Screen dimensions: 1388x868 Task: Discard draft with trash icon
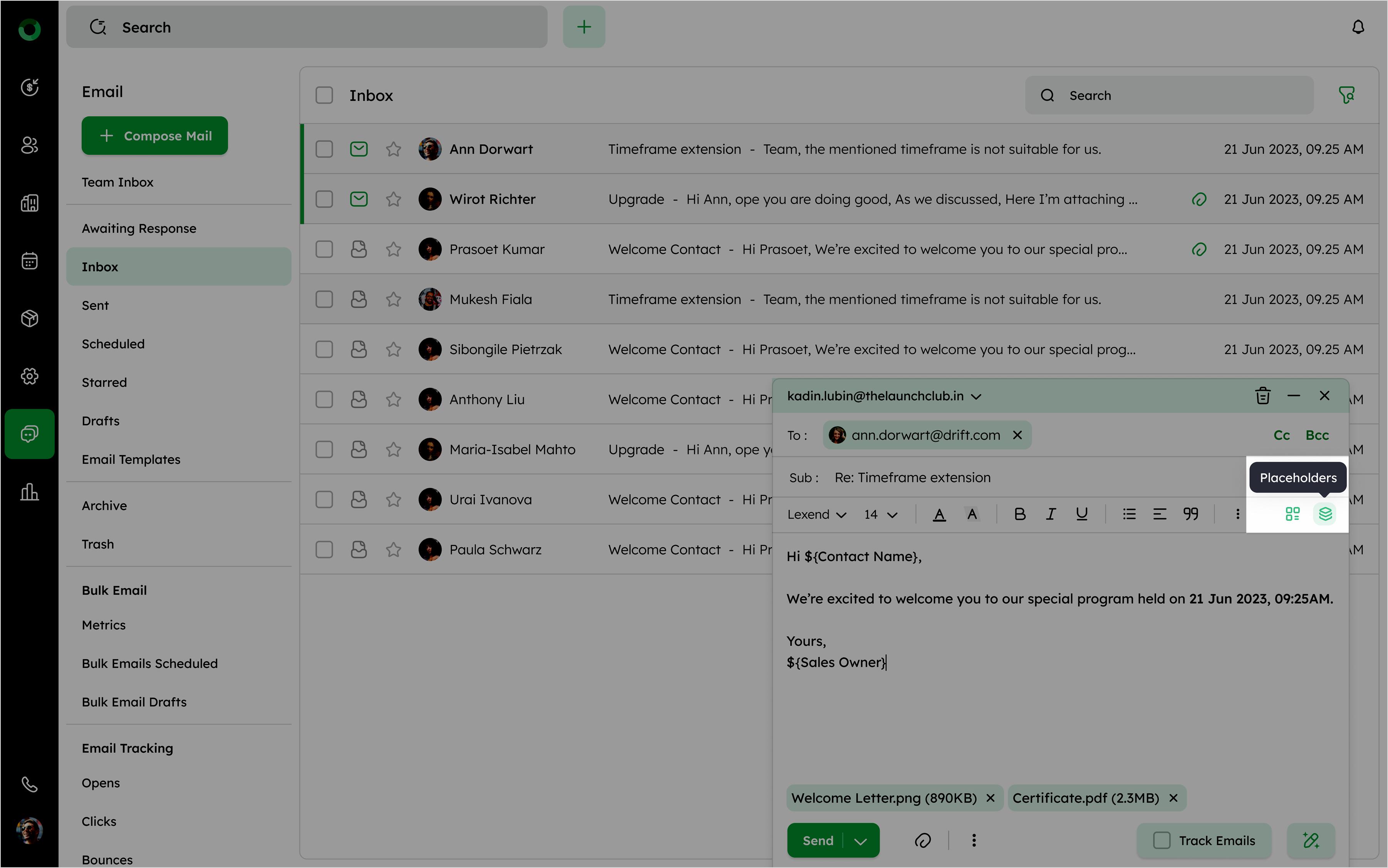pos(1262,396)
